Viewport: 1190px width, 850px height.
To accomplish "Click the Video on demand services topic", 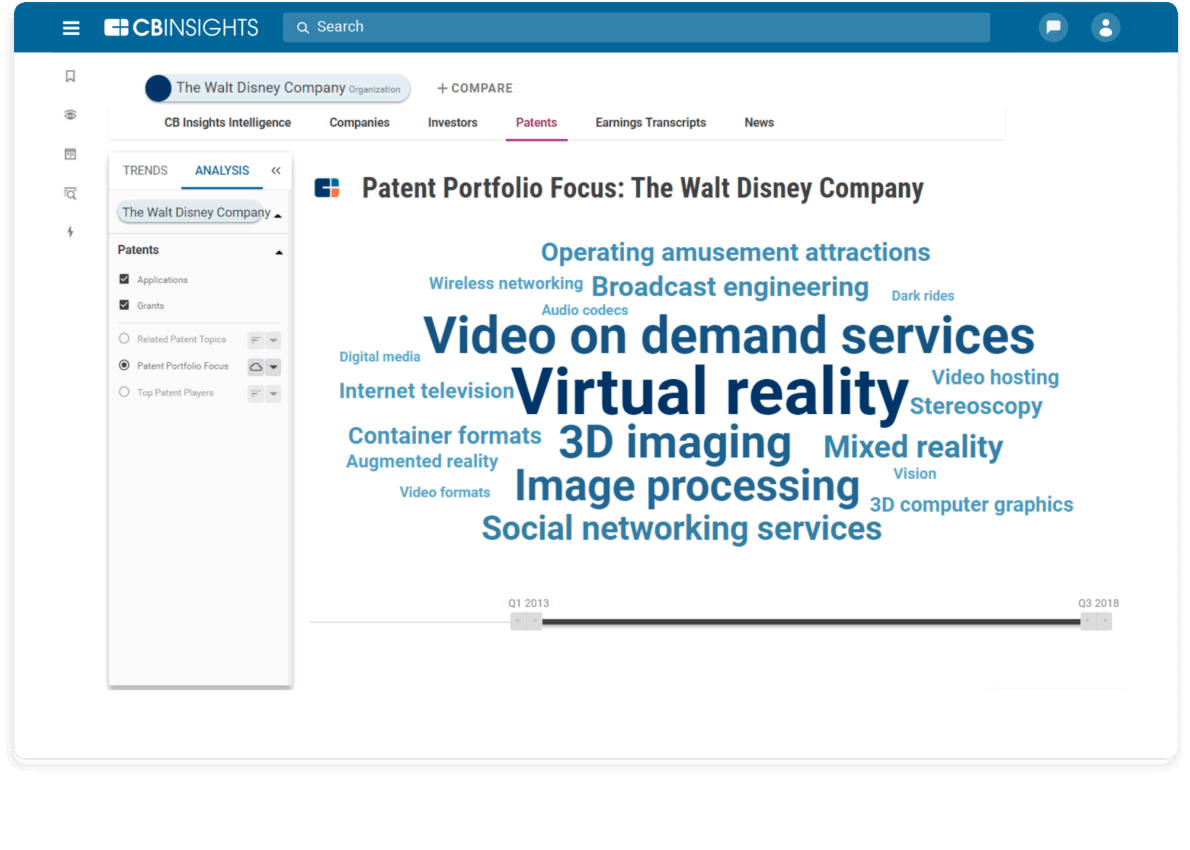I will click(729, 335).
